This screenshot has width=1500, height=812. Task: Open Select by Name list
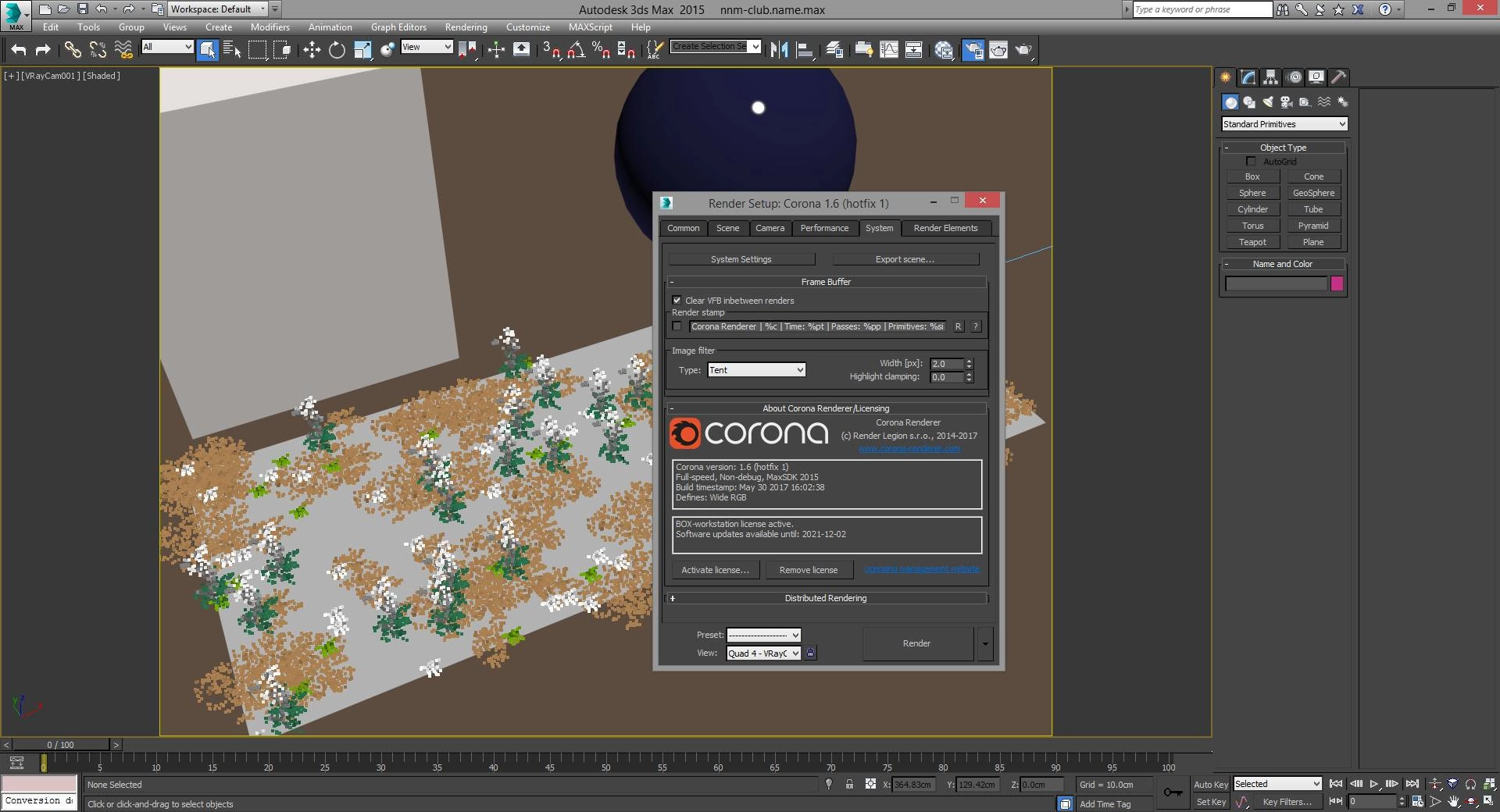pos(232,50)
